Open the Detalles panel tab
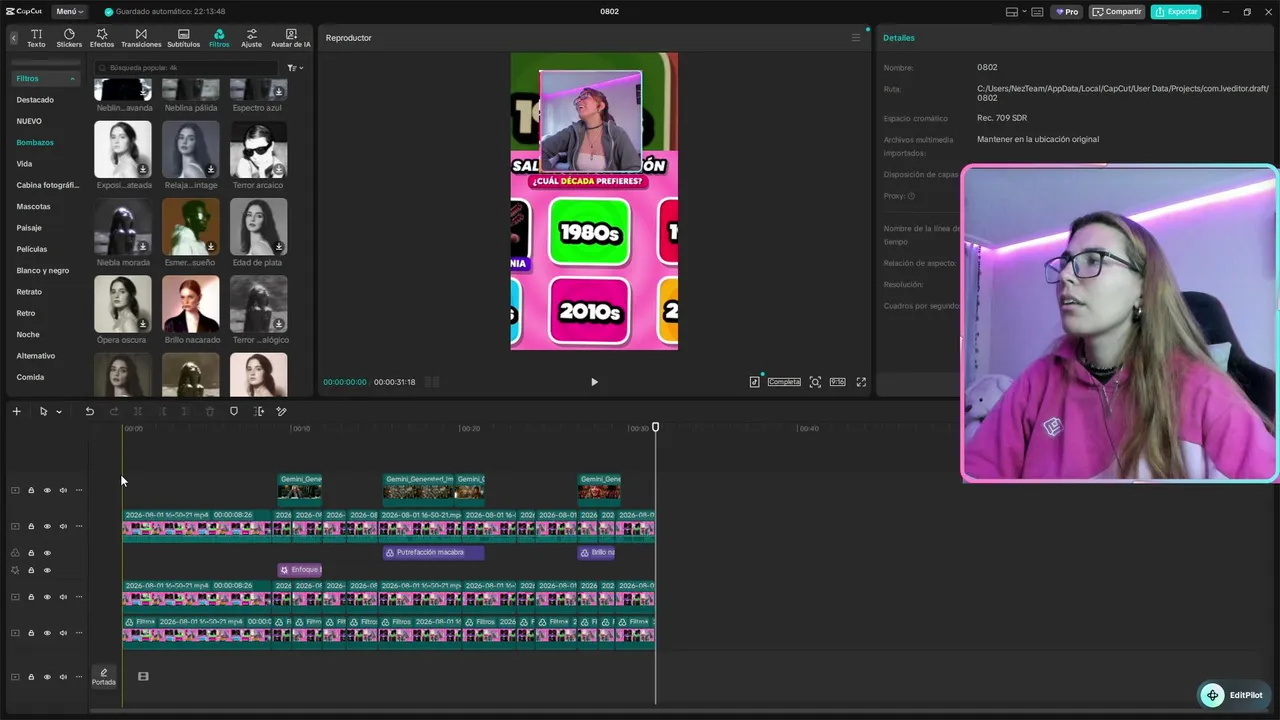The width and height of the screenshot is (1280, 720). click(x=898, y=38)
